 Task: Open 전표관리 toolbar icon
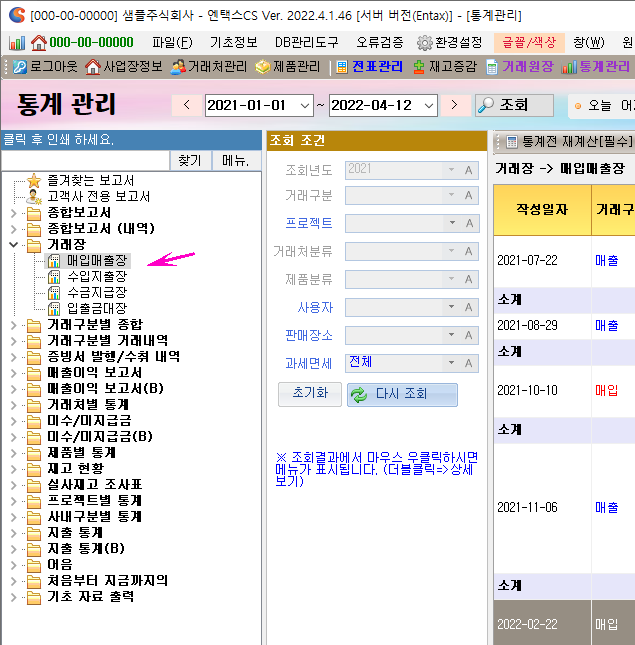point(342,67)
